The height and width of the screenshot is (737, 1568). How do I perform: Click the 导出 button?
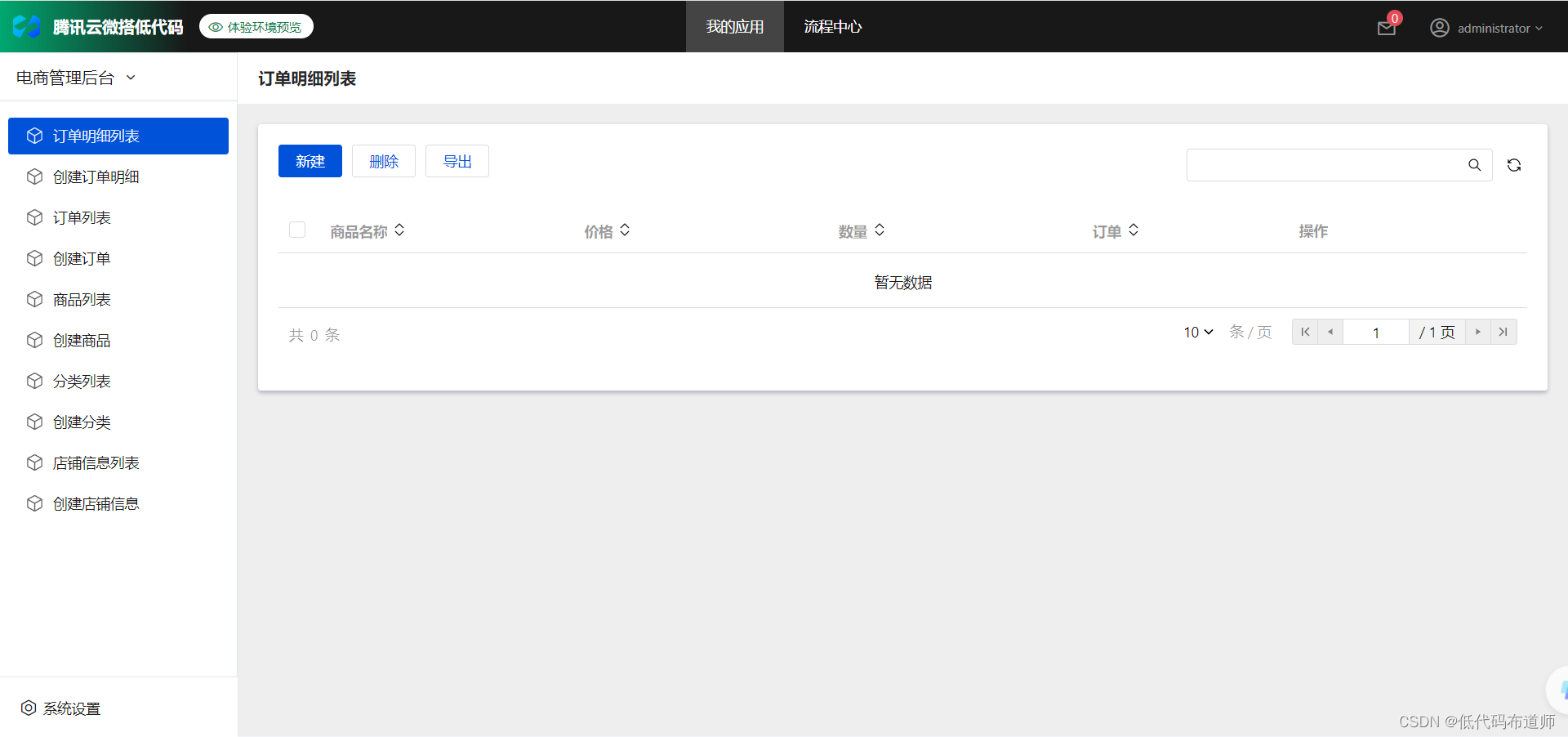tap(457, 161)
